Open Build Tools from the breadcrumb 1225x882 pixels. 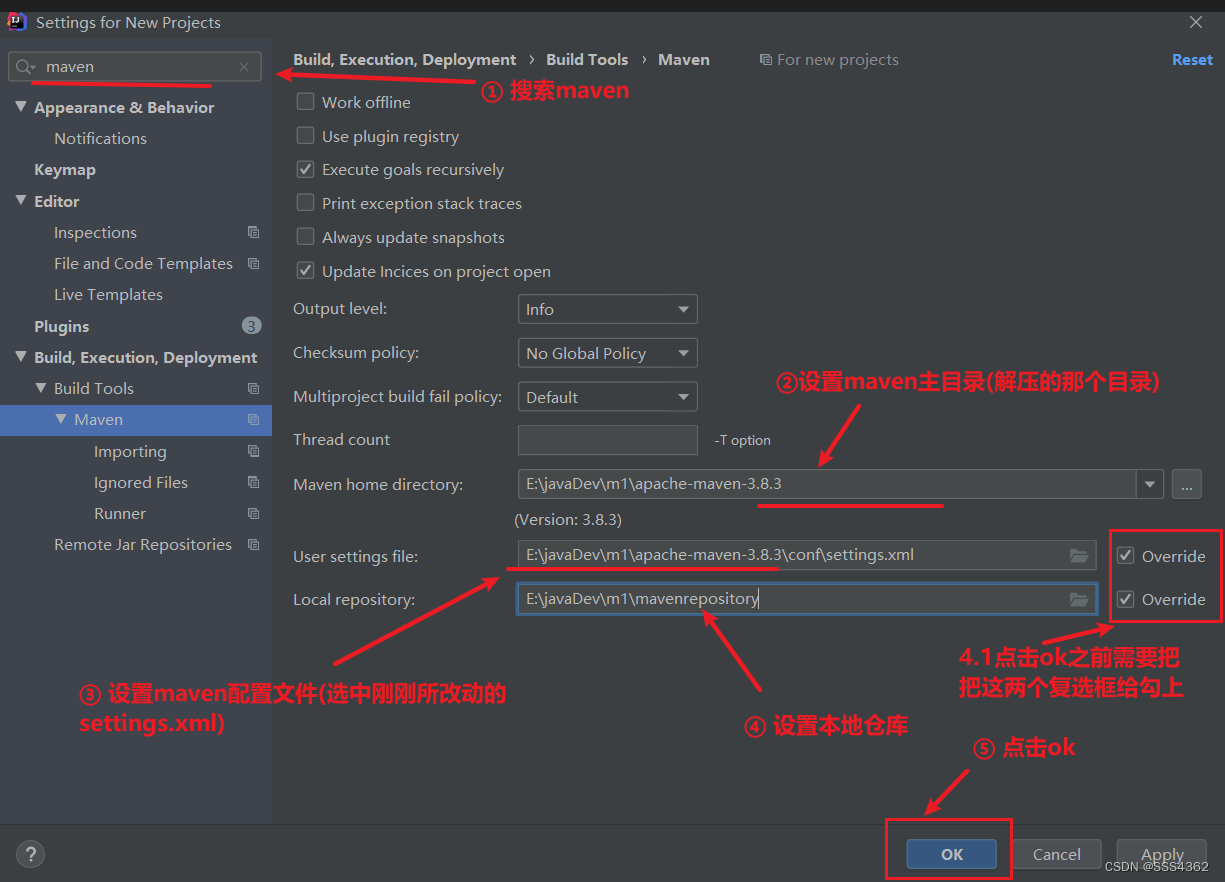[587, 59]
